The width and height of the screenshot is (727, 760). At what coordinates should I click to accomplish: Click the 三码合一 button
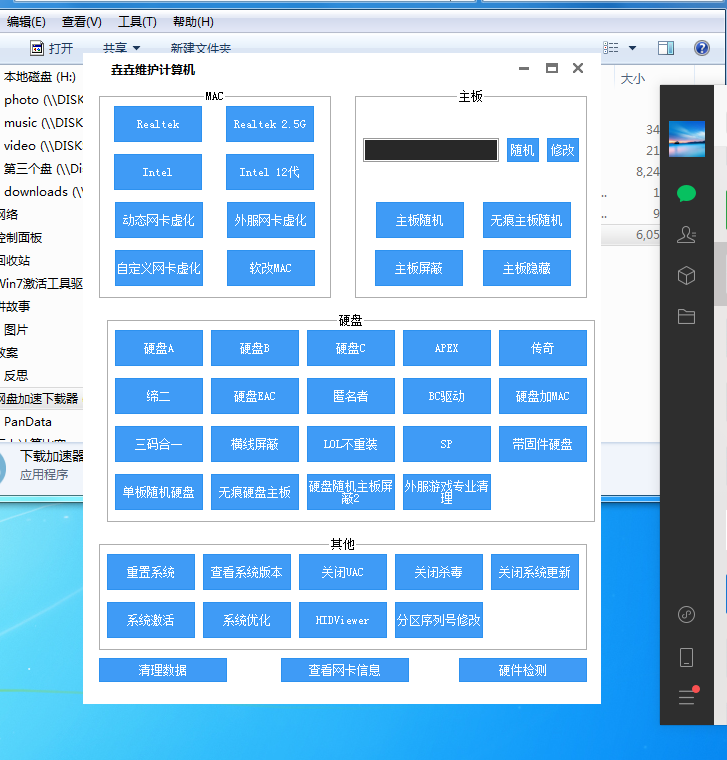tap(159, 444)
